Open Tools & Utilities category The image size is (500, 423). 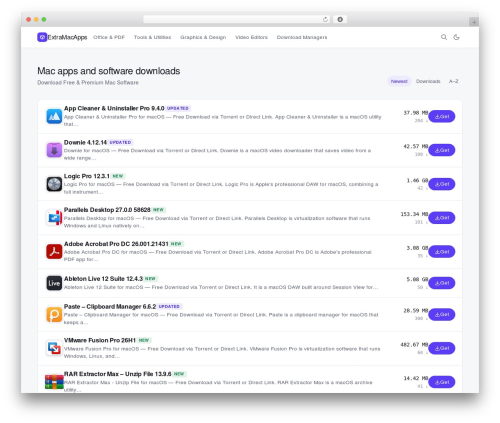click(152, 37)
